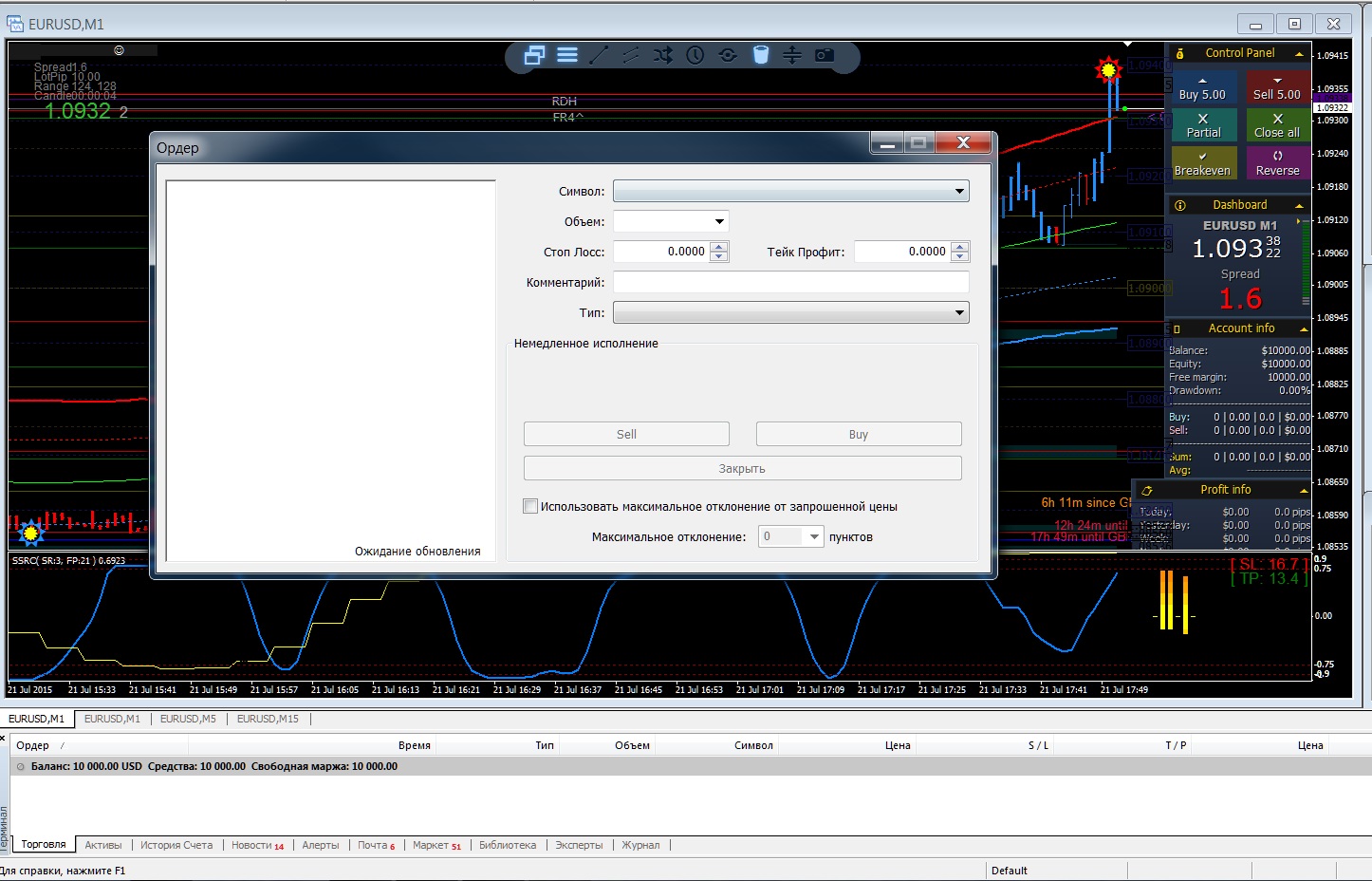
Task: Click the smiley face icon at chart top-left
Action: click(x=119, y=50)
